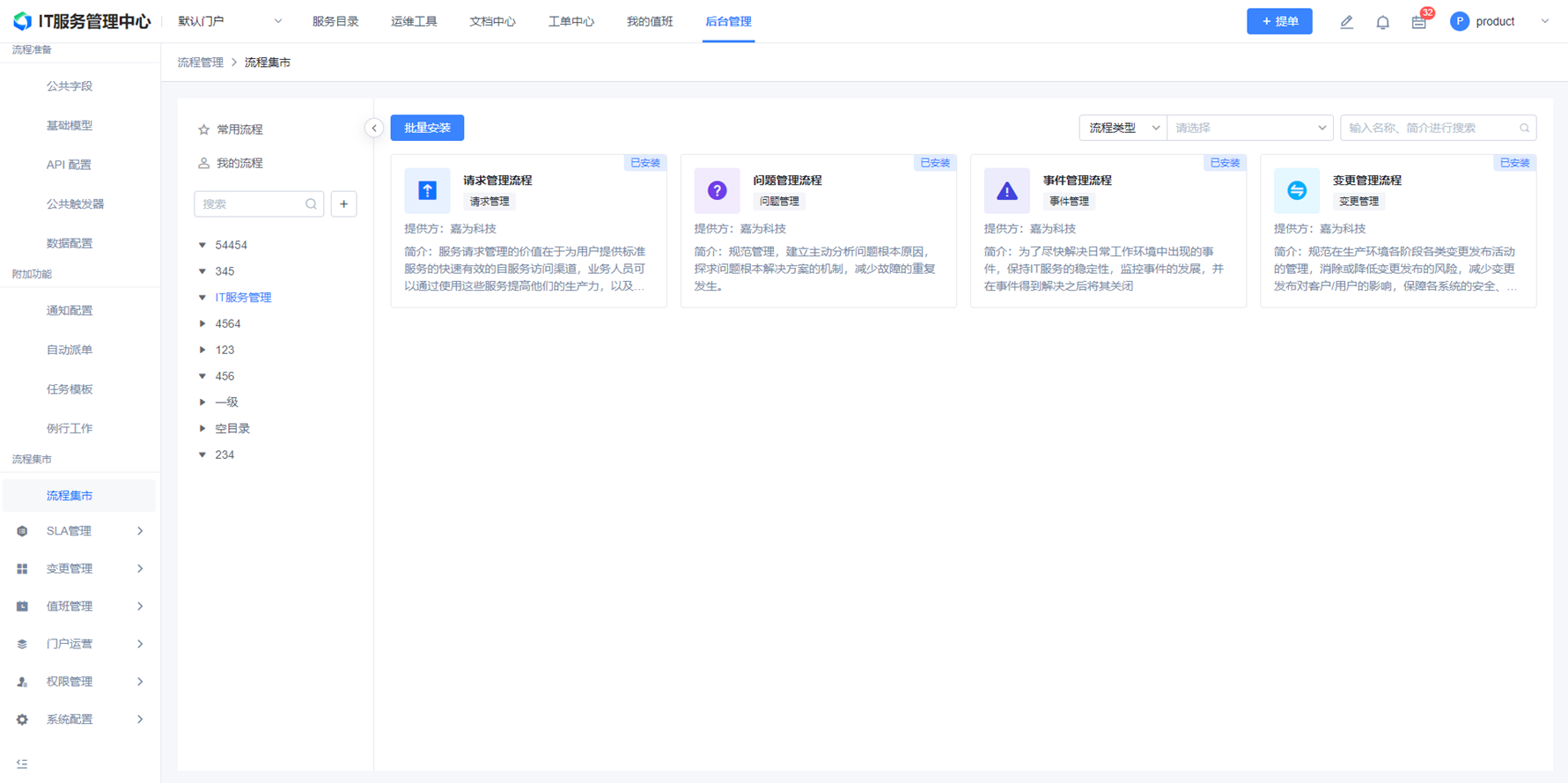This screenshot has height=783, width=1568.
Task: Click the add category plus icon
Action: coord(343,204)
